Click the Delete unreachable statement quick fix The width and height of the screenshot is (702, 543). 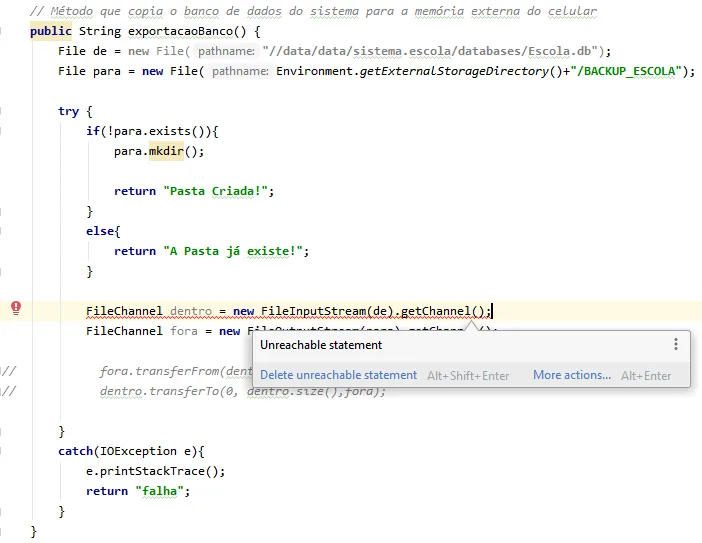click(x=338, y=375)
